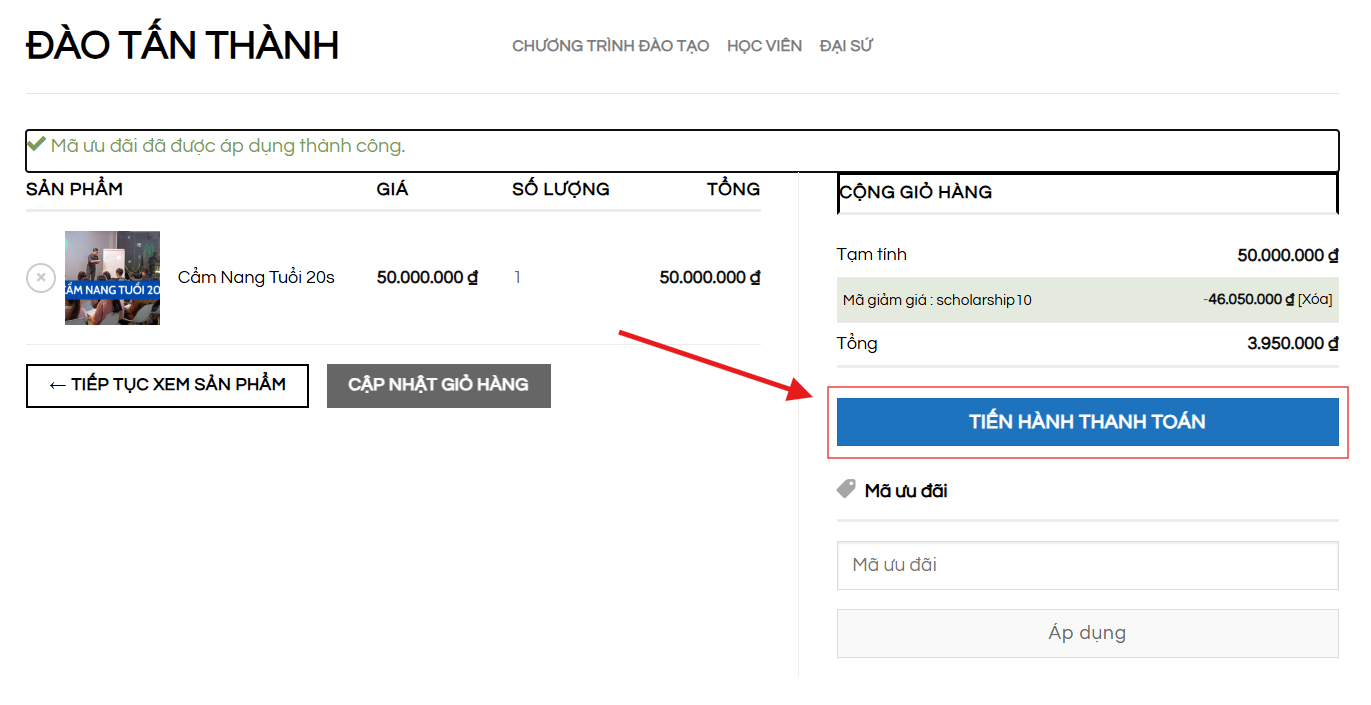Open the Cẩm Nang Tuổi 20s product link
This screenshot has width=1371, height=705.
pos(256,278)
